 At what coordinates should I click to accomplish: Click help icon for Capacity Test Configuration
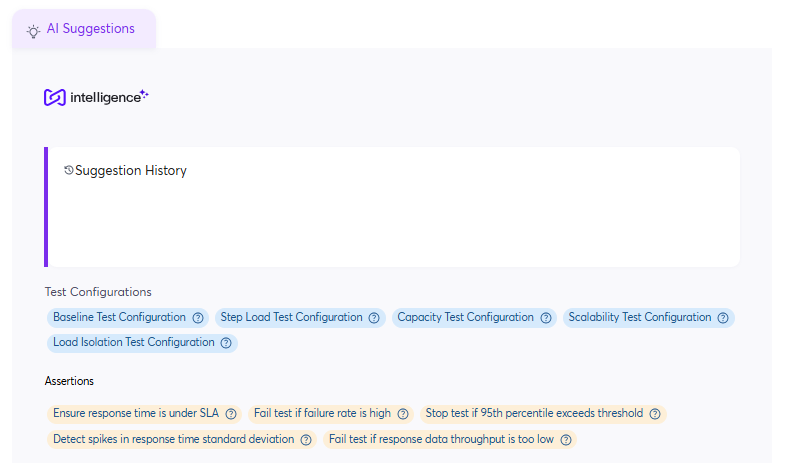point(546,318)
